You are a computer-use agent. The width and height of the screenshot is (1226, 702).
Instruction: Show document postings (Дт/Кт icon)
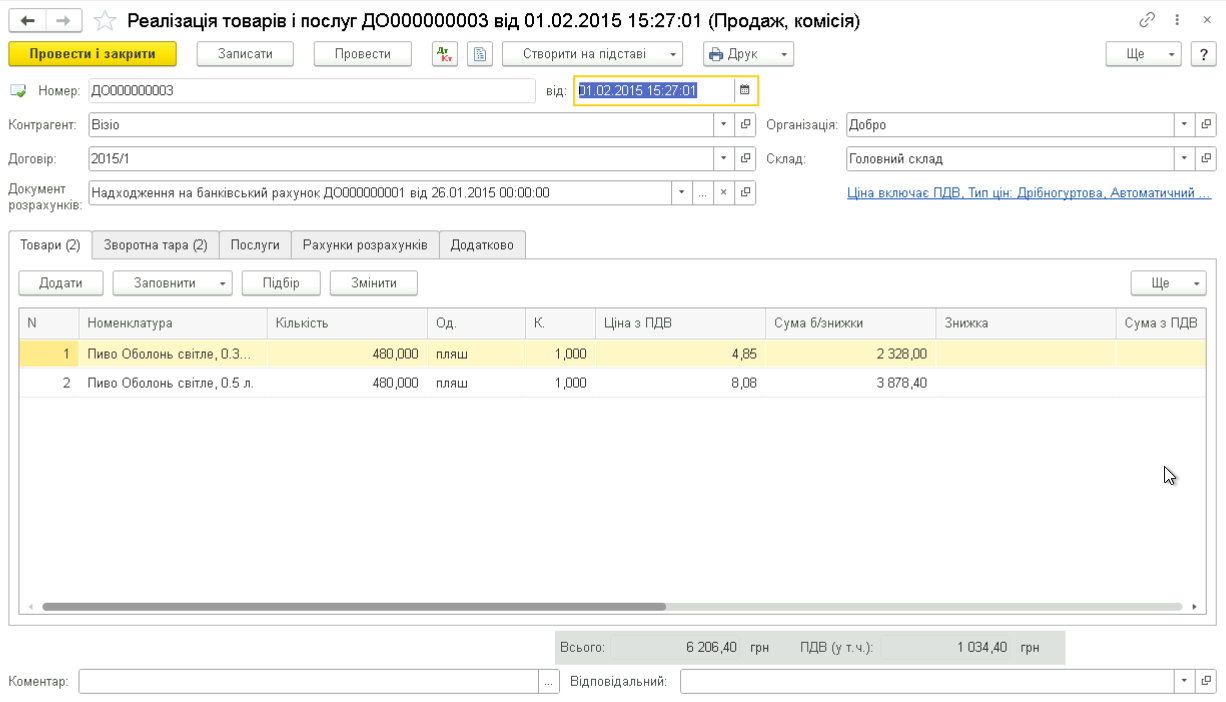[444, 54]
